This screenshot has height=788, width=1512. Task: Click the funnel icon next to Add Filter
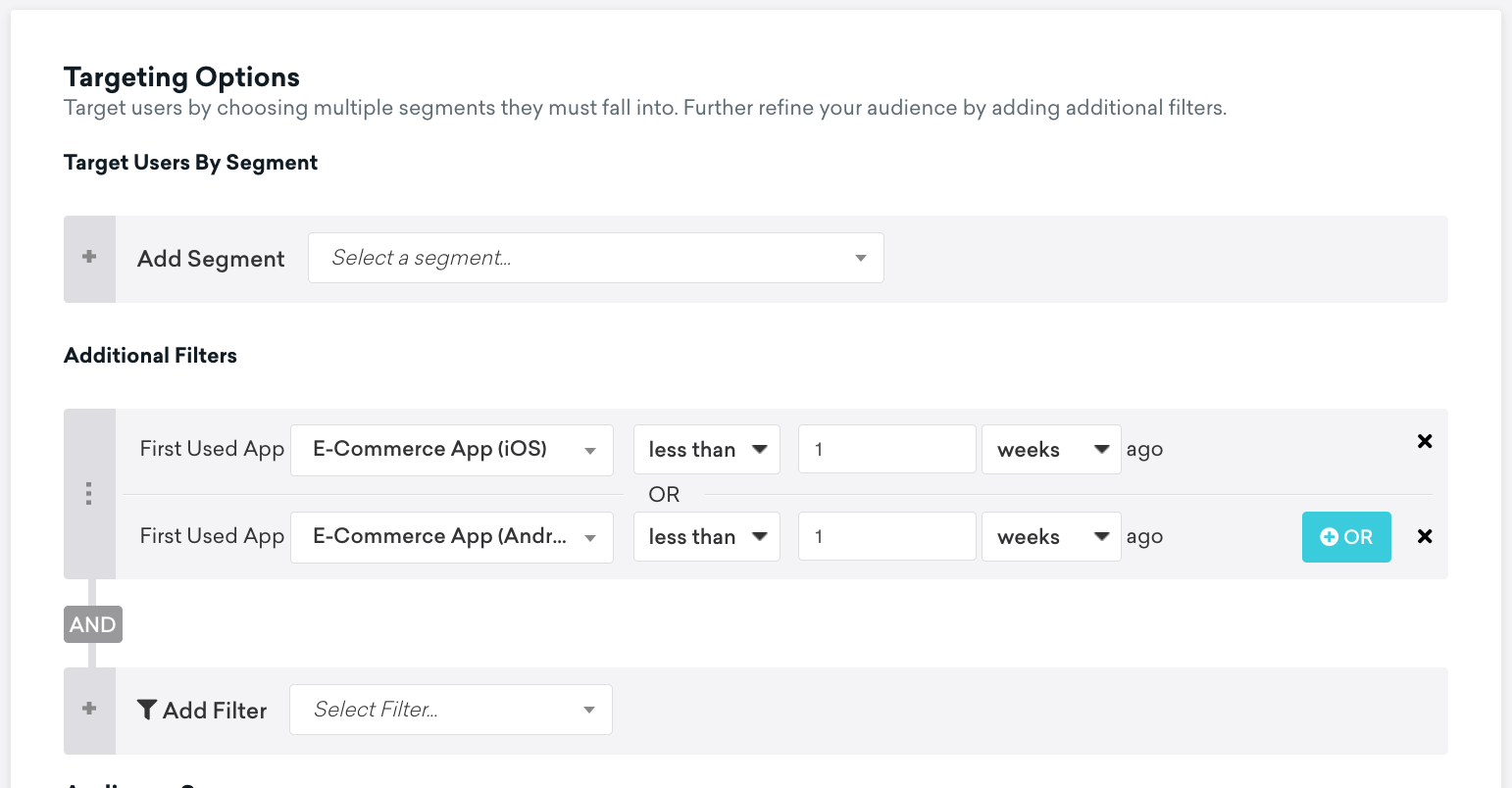coord(147,710)
